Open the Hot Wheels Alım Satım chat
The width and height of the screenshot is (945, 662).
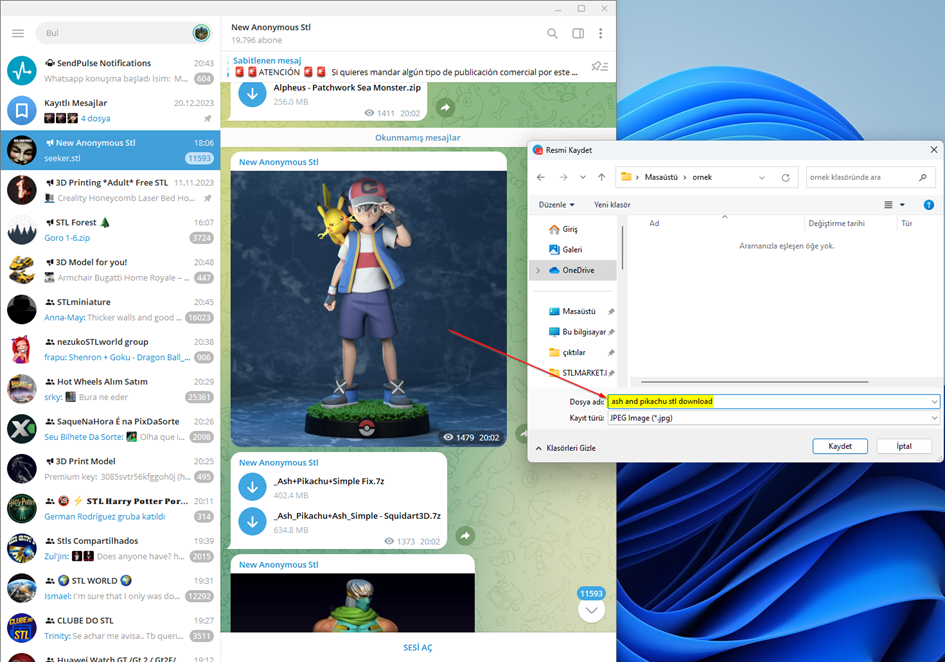tap(110, 389)
